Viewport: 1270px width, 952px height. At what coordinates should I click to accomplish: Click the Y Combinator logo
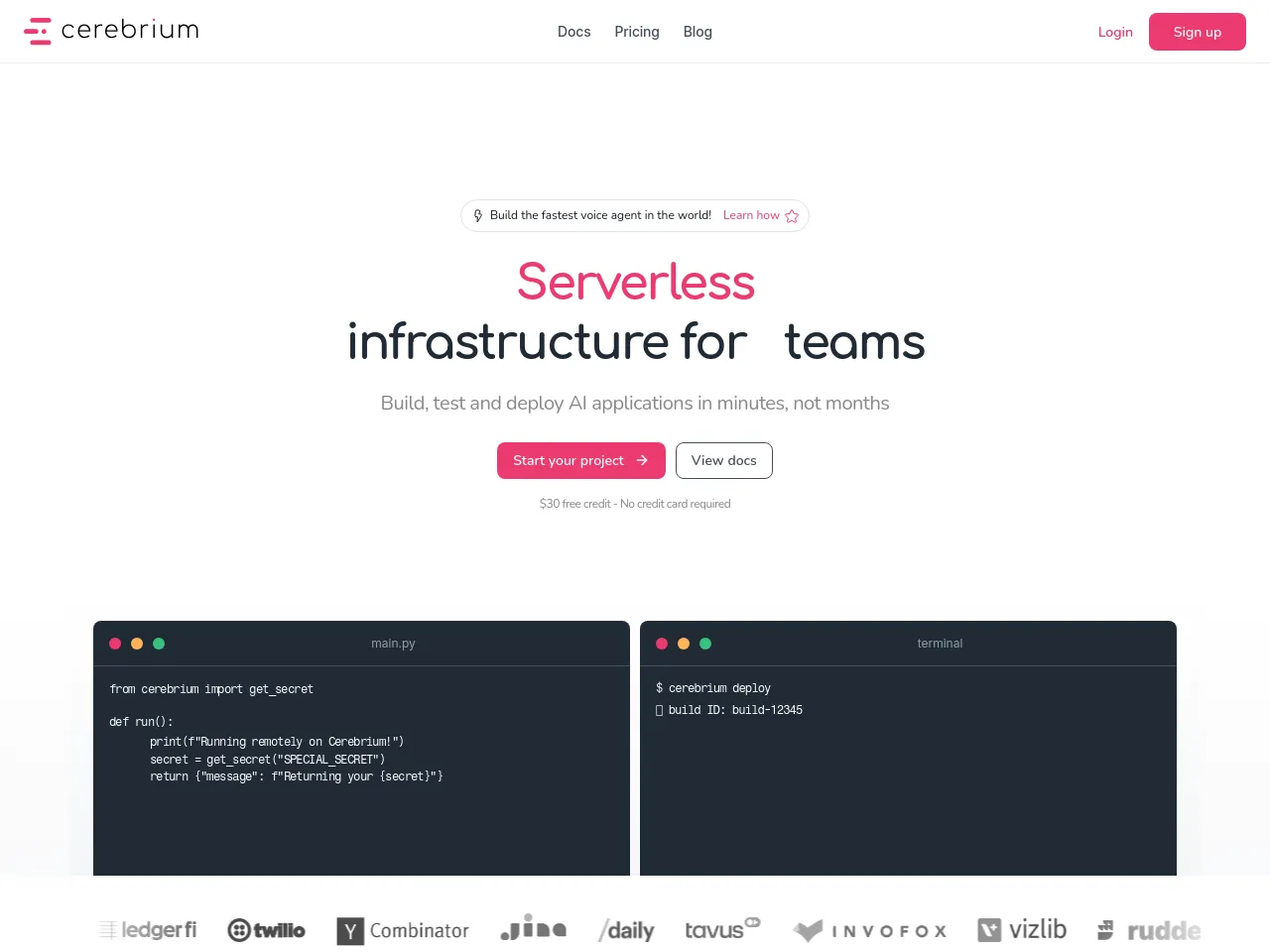pos(402,930)
